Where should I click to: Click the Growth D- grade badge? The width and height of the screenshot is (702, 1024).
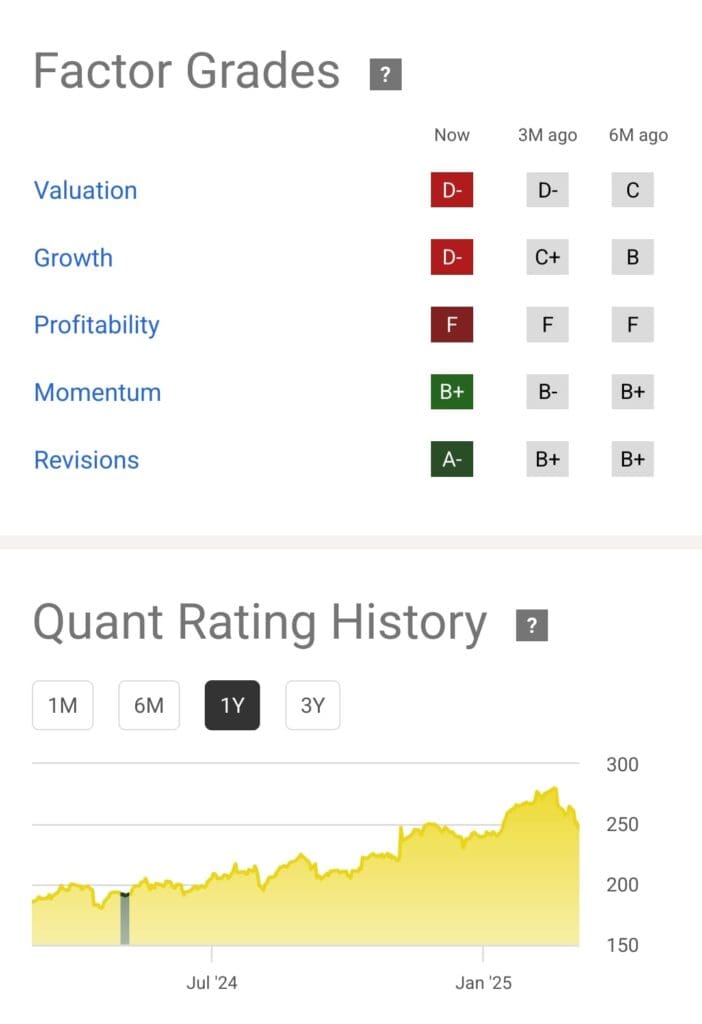coord(452,257)
